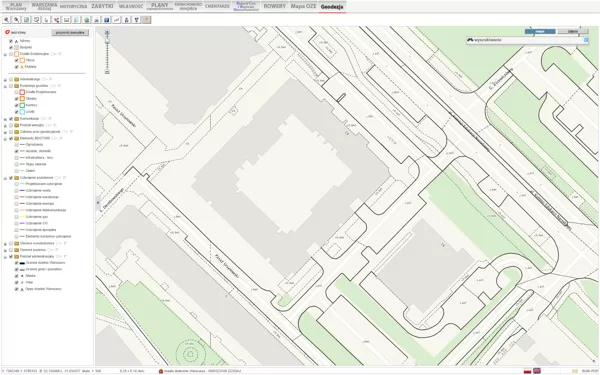Switch to the ZABYTKI tab
Screen dimensions: 600x375
[x=102, y=6]
